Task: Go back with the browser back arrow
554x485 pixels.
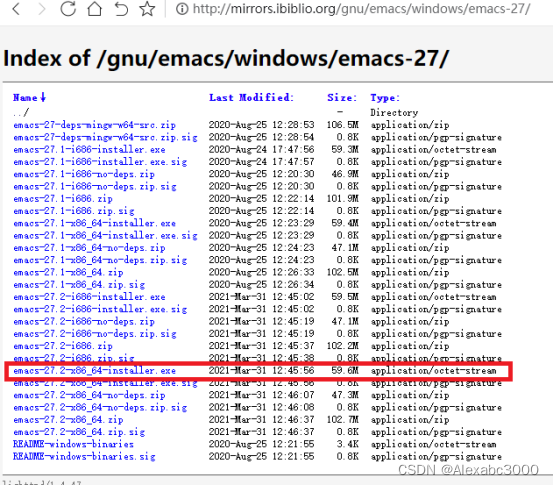Action: pos(16,8)
